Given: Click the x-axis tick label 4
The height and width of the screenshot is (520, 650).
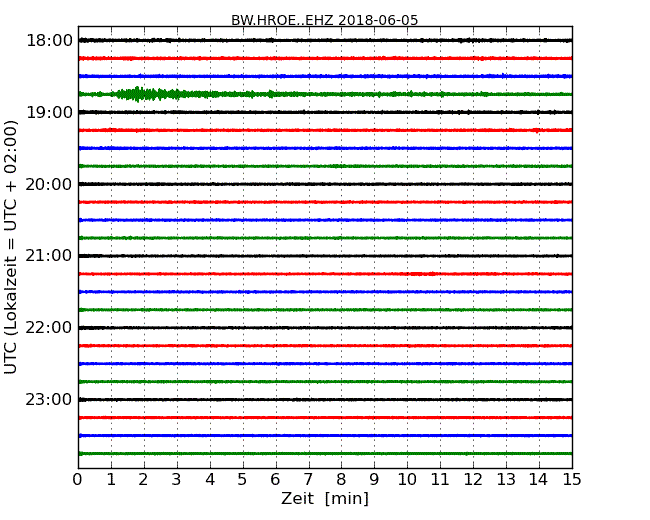Looking at the screenshot, I should [x=210, y=479].
